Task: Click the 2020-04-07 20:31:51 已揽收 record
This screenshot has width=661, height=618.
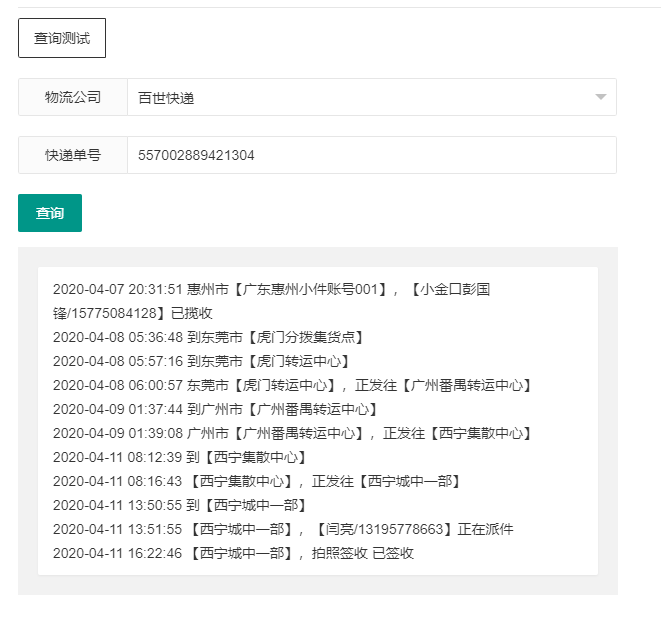Action: 271,301
